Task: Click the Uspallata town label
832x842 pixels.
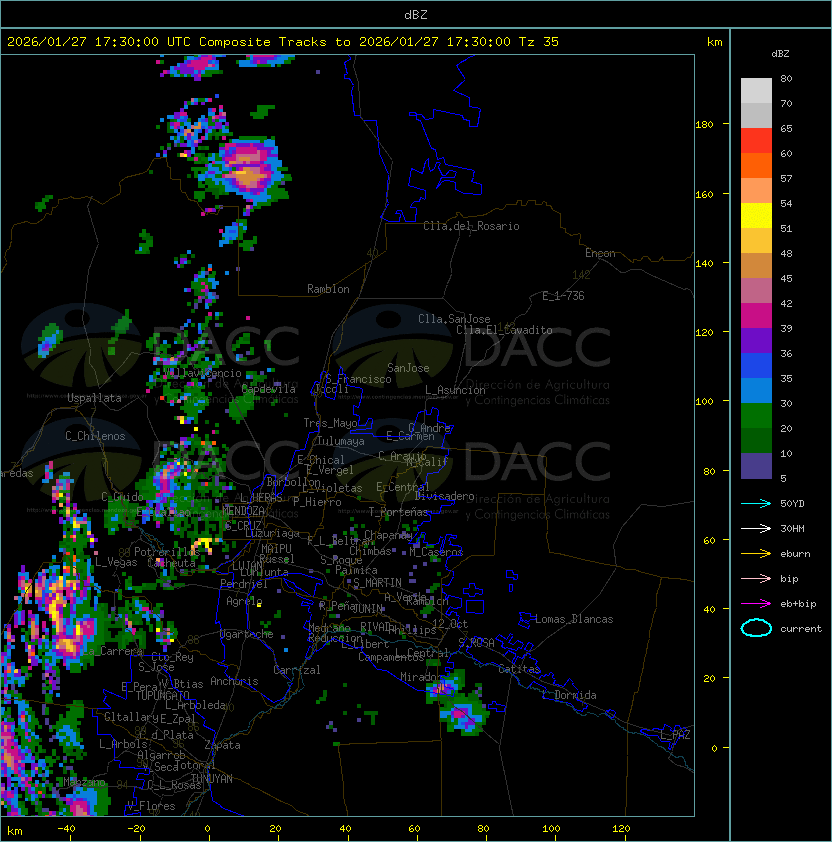Action: (x=94, y=398)
